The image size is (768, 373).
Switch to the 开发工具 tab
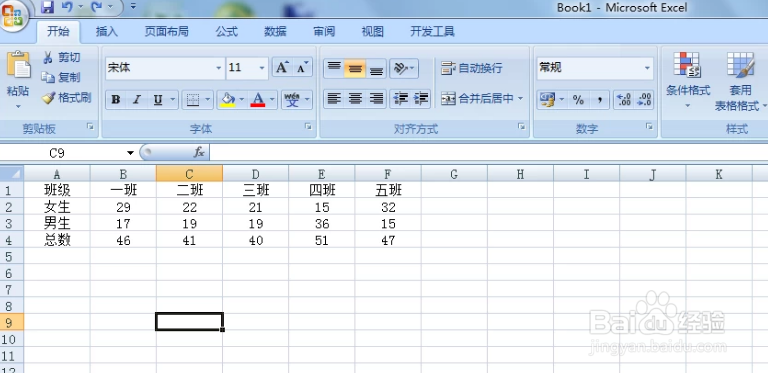[432, 32]
